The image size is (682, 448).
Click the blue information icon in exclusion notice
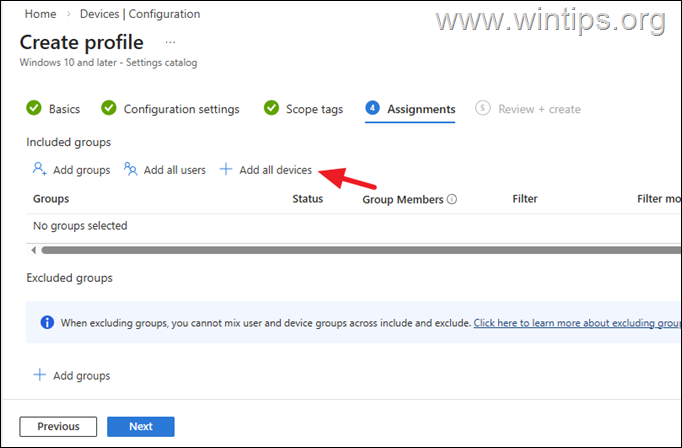pyautogui.click(x=47, y=322)
